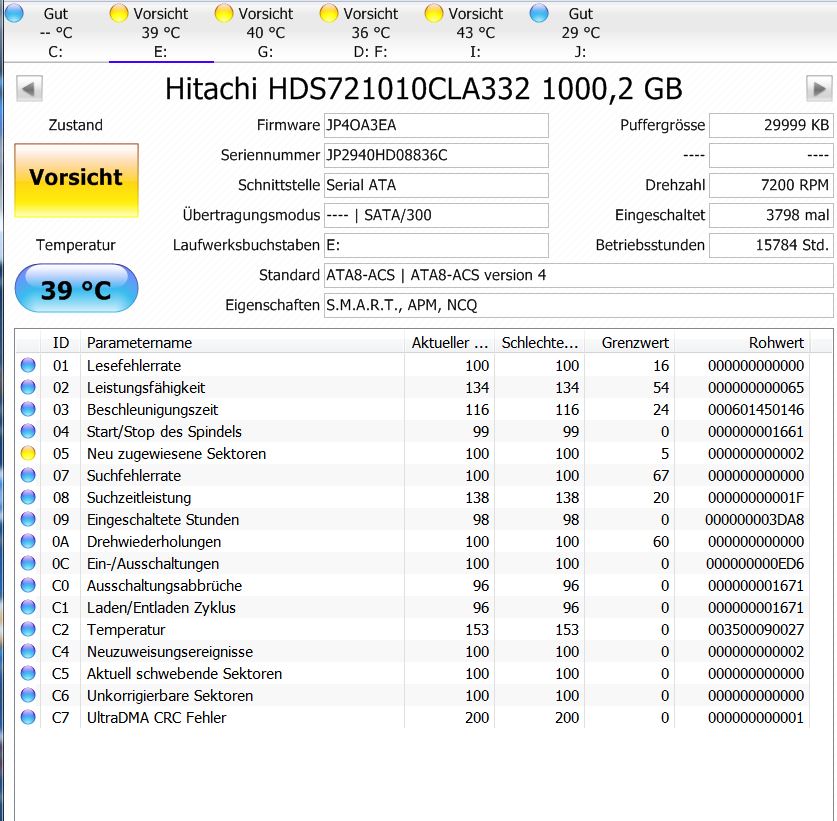Sort by Grenzwert column header
Viewport: 837px width, 821px height.
630,342
